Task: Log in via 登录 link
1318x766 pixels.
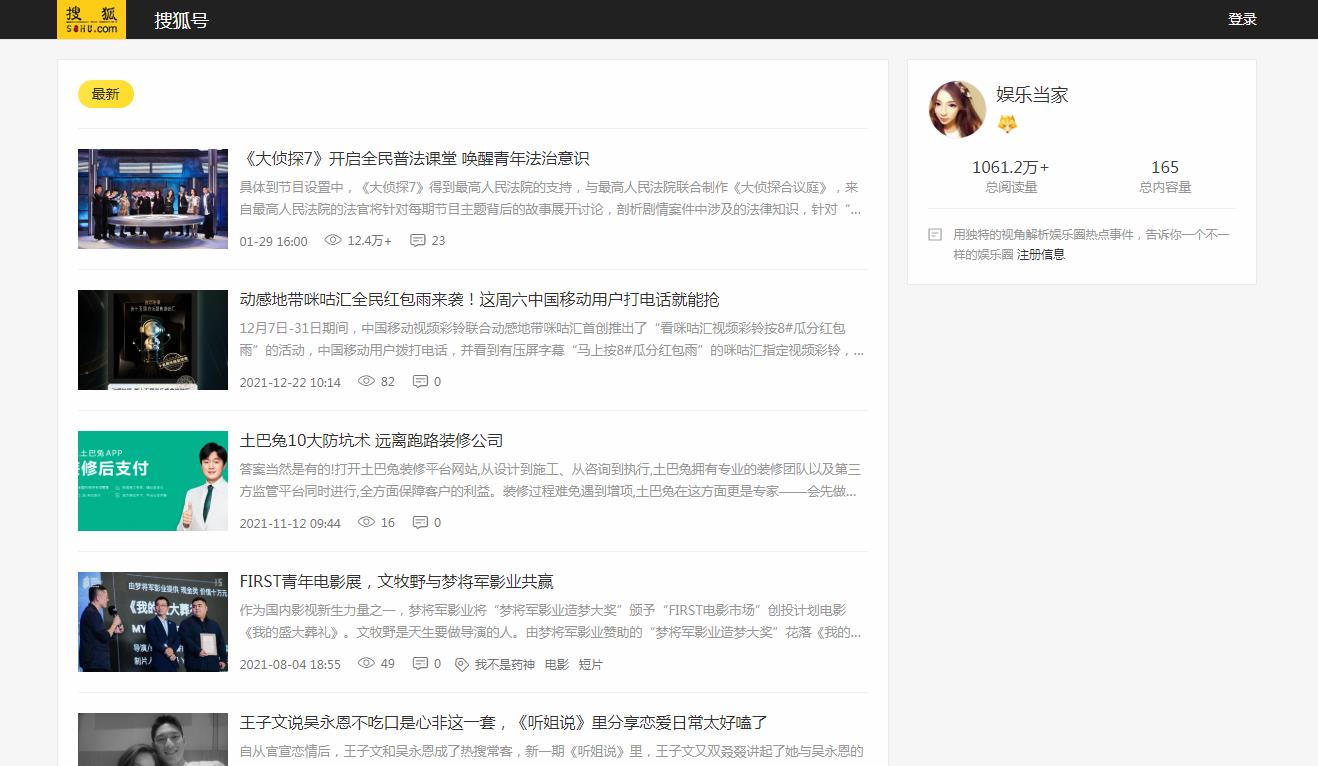Action: click(x=1242, y=19)
